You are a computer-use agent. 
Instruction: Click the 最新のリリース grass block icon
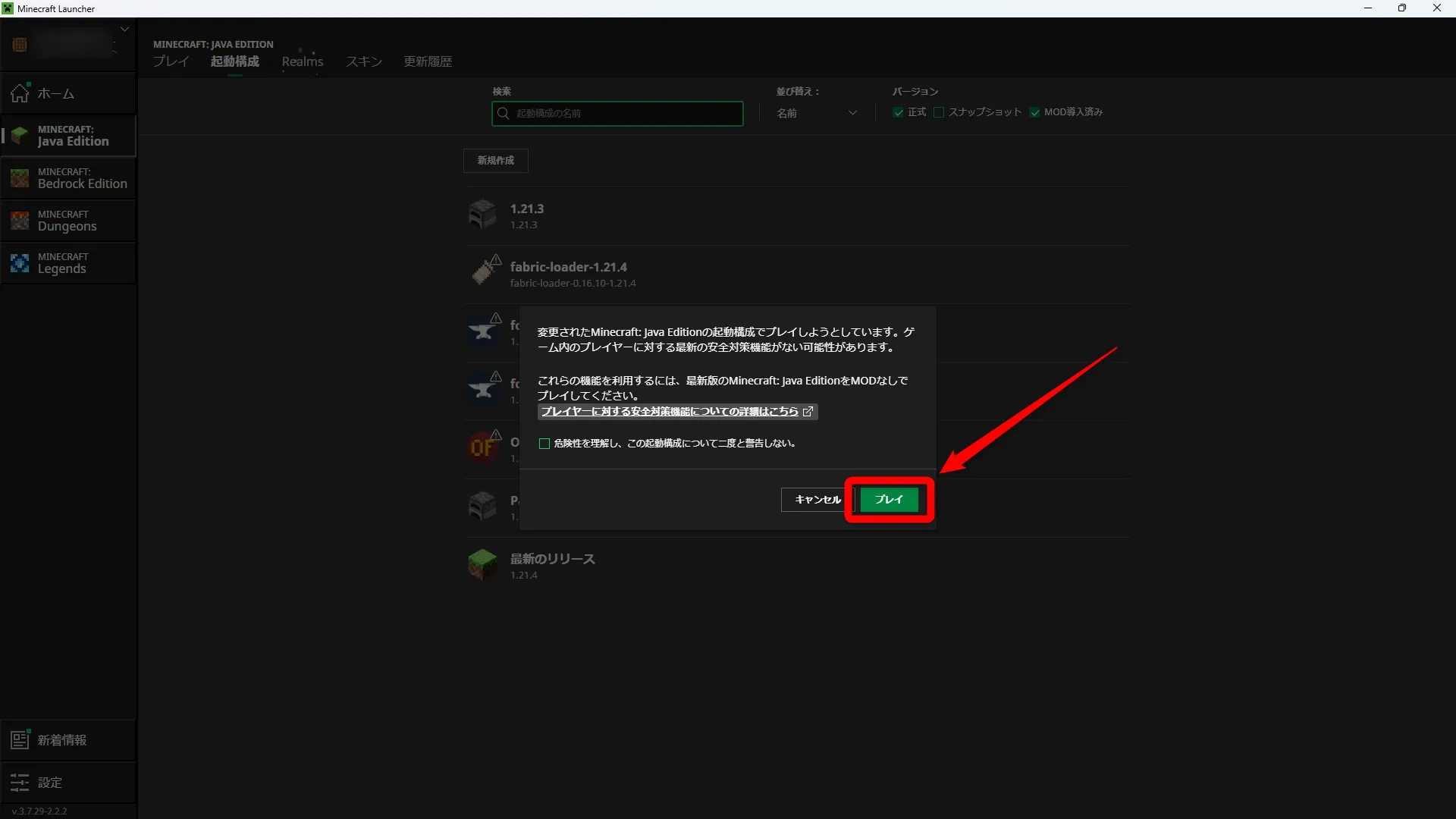[482, 565]
